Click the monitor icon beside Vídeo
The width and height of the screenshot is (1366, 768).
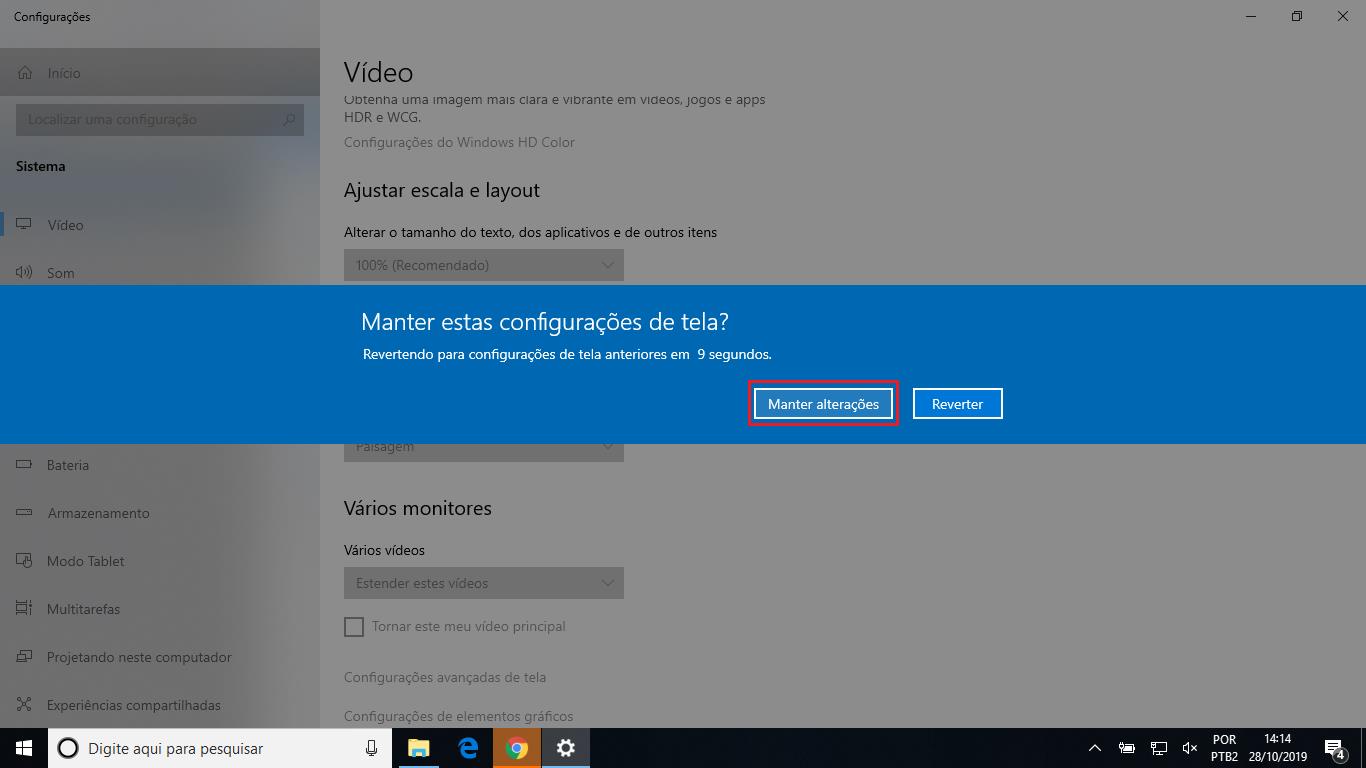coord(24,225)
